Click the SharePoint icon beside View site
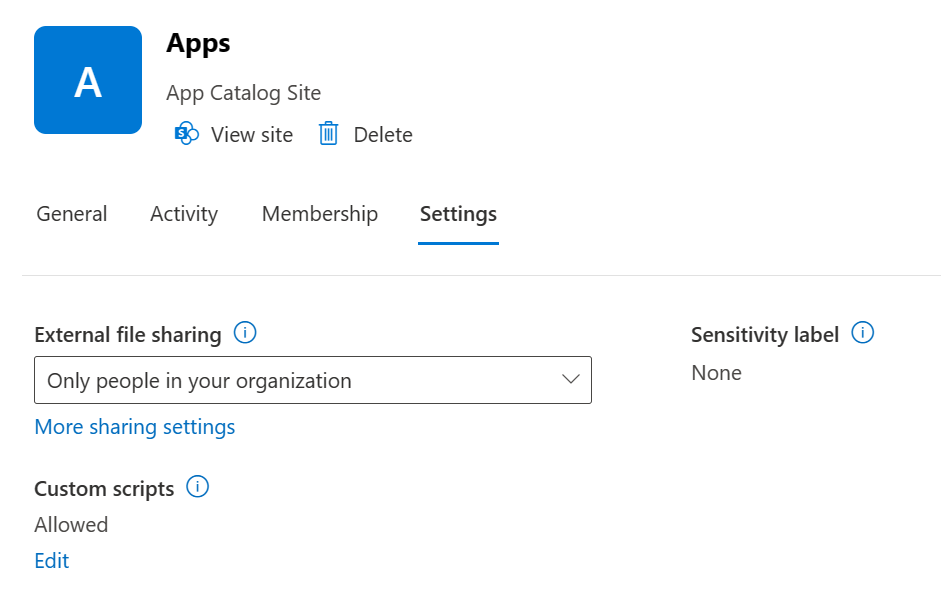Image resolution: width=941 pixels, height=604 pixels. click(187, 134)
